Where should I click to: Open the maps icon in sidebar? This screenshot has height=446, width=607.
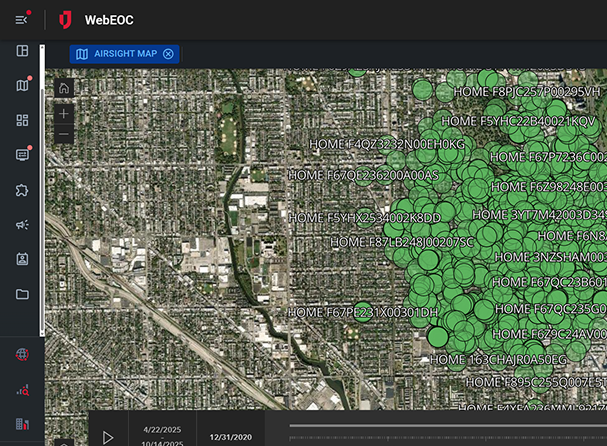pos(22,86)
